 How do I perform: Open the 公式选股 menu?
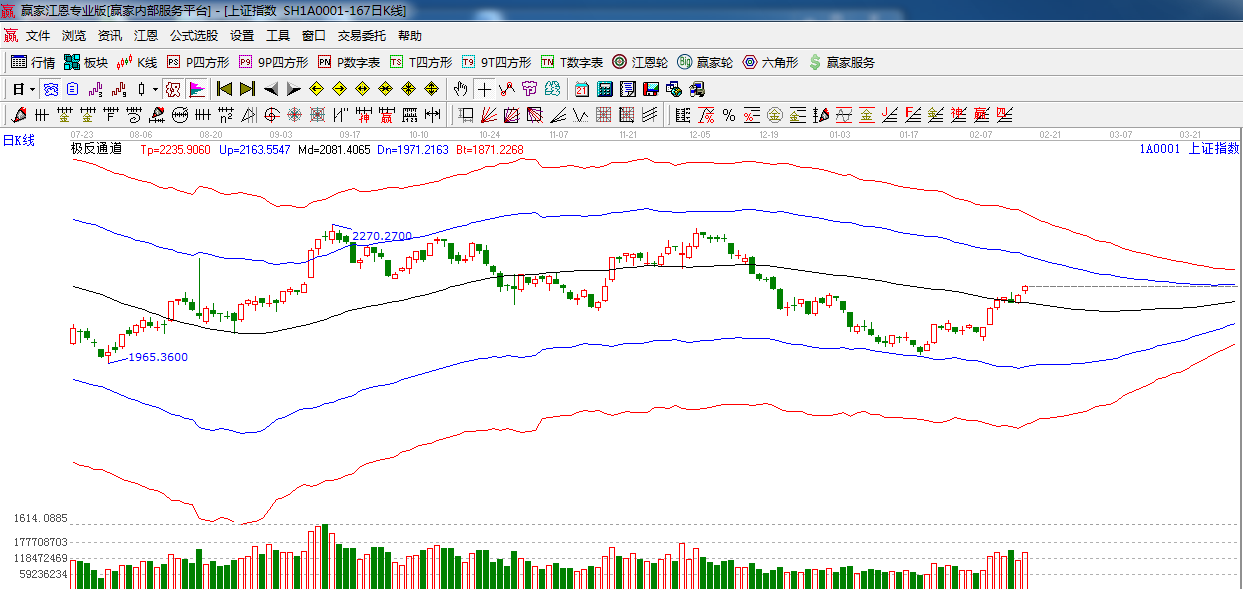click(x=193, y=35)
